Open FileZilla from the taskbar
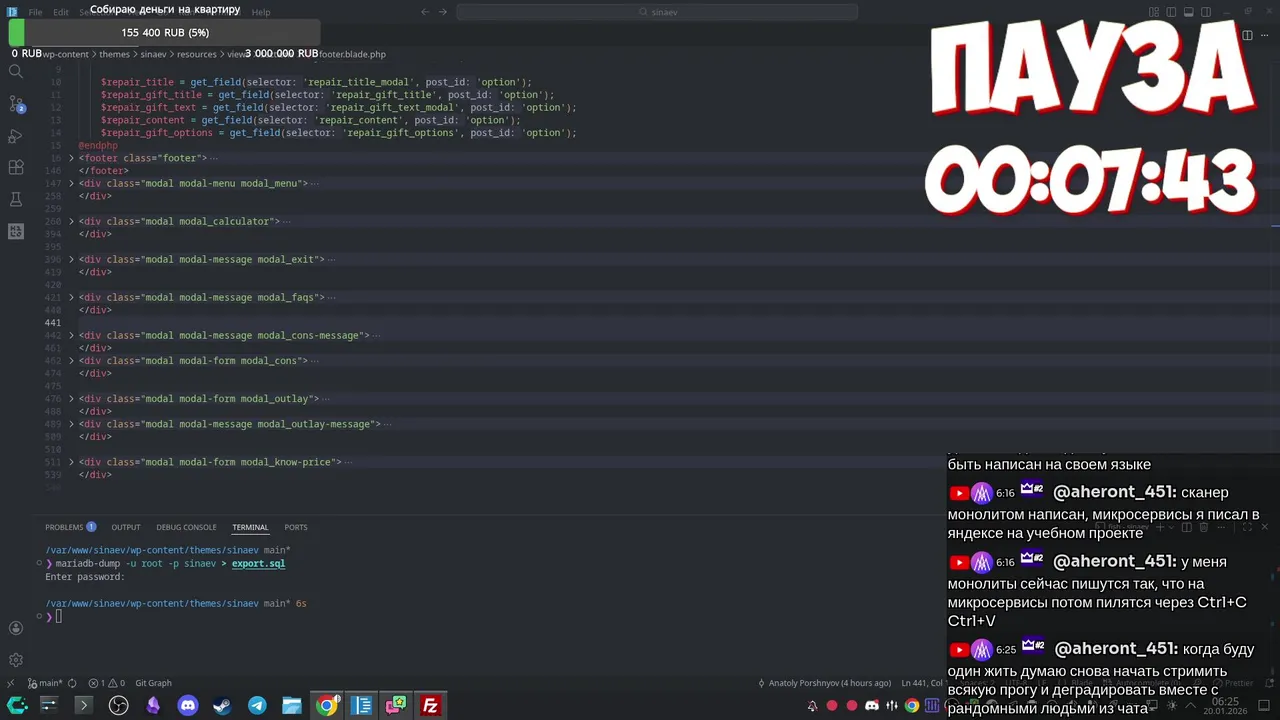1280x720 pixels. (430, 706)
